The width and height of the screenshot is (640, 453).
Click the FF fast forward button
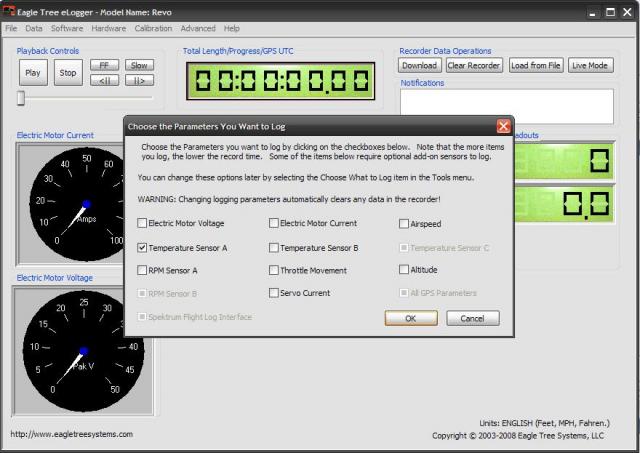(x=103, y=65)
